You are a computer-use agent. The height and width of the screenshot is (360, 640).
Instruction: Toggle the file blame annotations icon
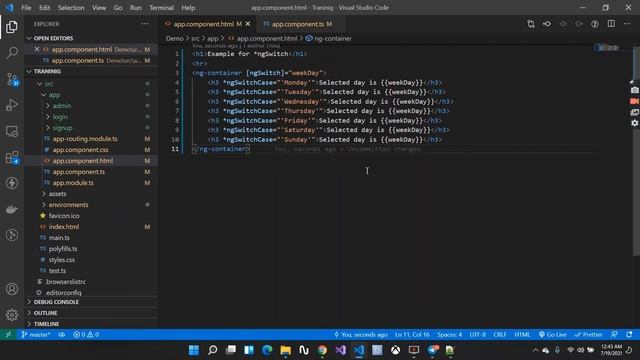(x=595, y=24)
